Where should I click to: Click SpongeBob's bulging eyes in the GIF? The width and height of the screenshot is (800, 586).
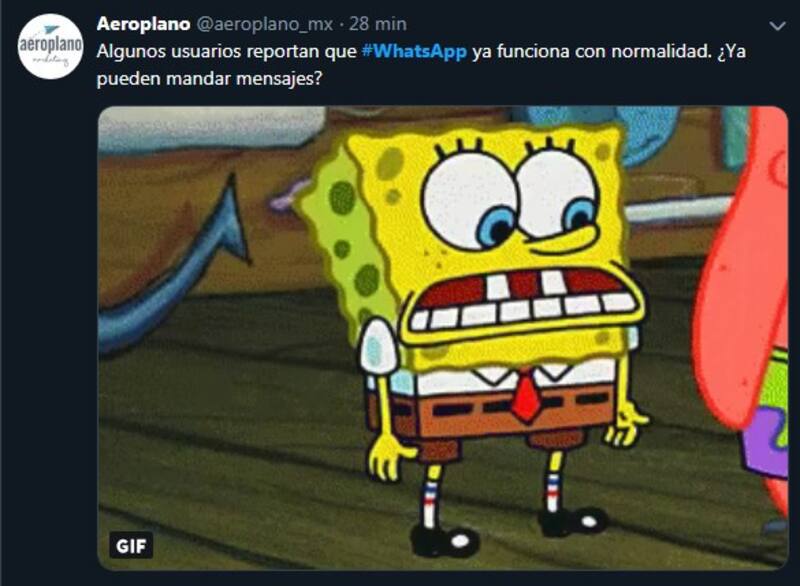[512, 201]
